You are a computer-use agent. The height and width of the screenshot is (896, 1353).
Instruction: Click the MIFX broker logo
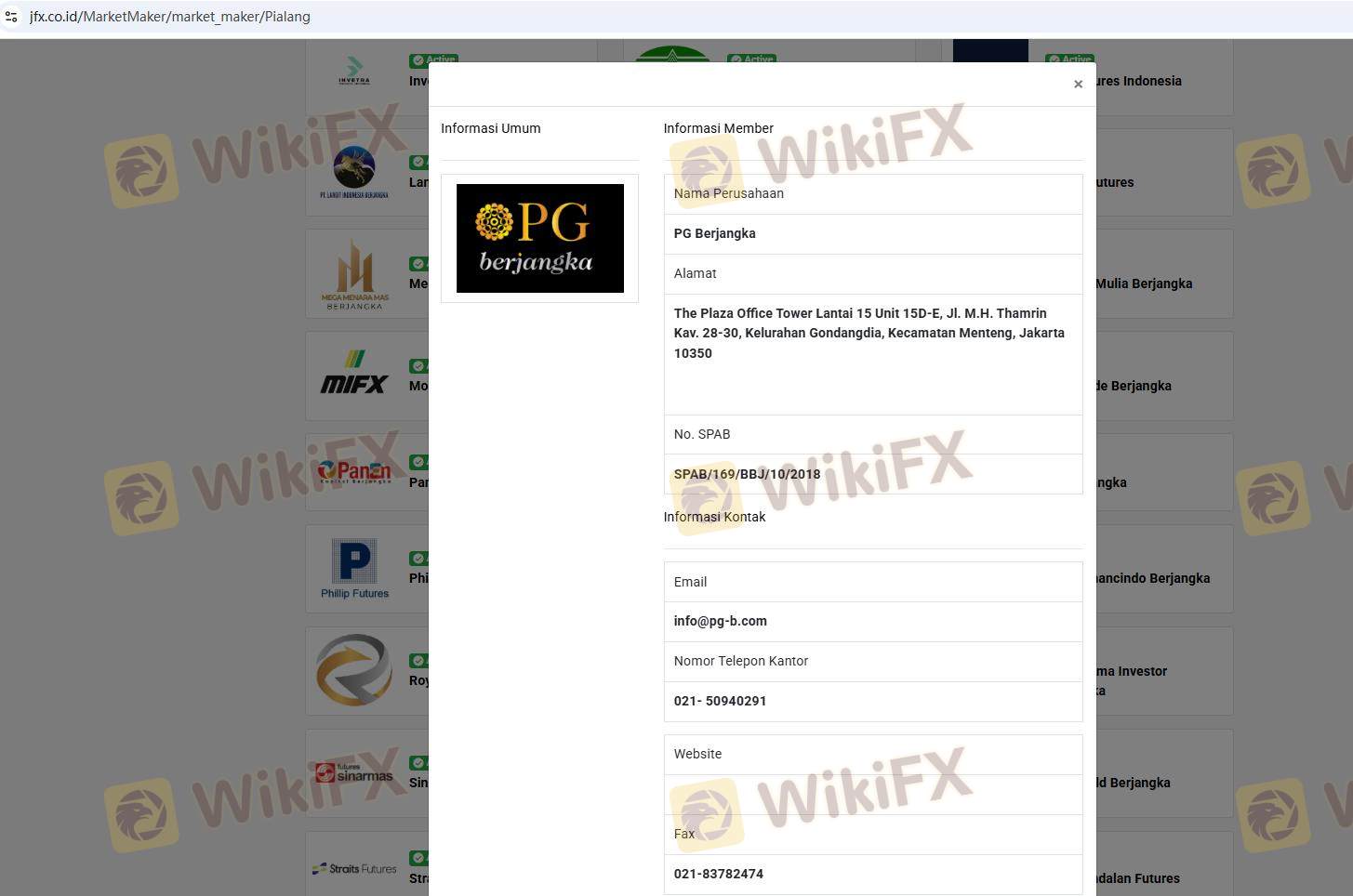[353, 375]
